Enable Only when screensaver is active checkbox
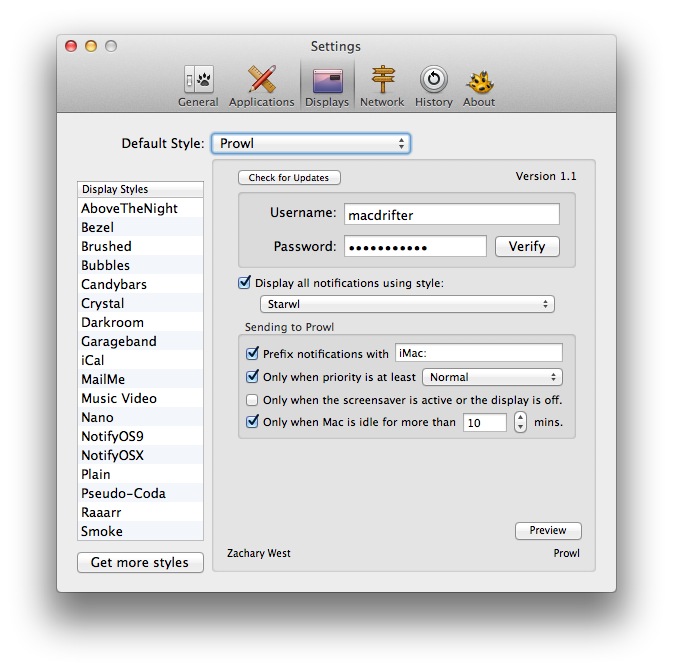Screen dimensions: 673x671 (x=252, y=400)
